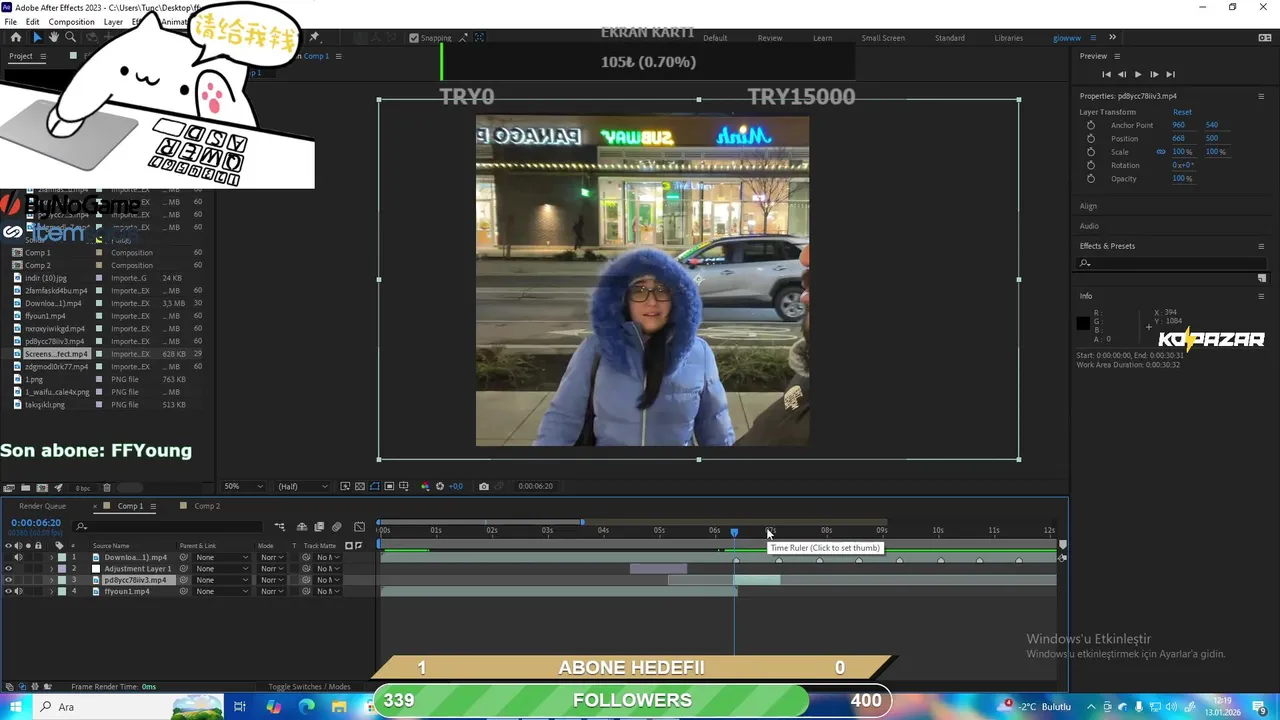Toggle mask and shape path visibility

coord(375,486)
